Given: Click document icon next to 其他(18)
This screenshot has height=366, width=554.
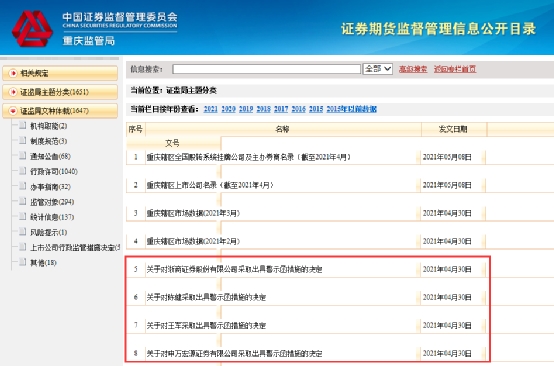Looking at the screenshot, I should point(23,262).
